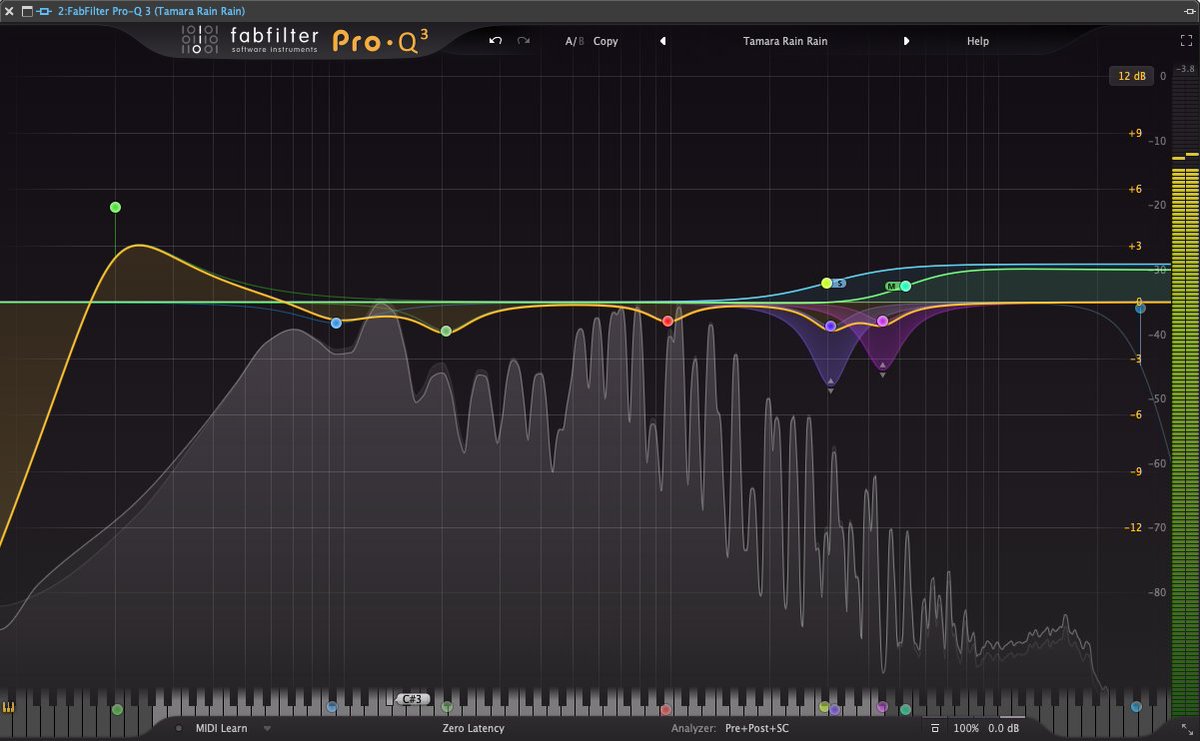Click the Redo arrow icon
This screenshot has height=741, width=1200.
[524, 41]
